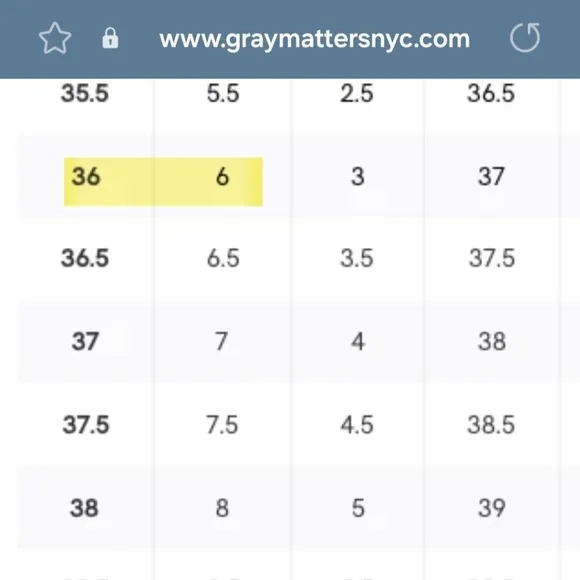The image size is (580, 580).
Task: Select the bold 38 row label
Action: [84, 508]
